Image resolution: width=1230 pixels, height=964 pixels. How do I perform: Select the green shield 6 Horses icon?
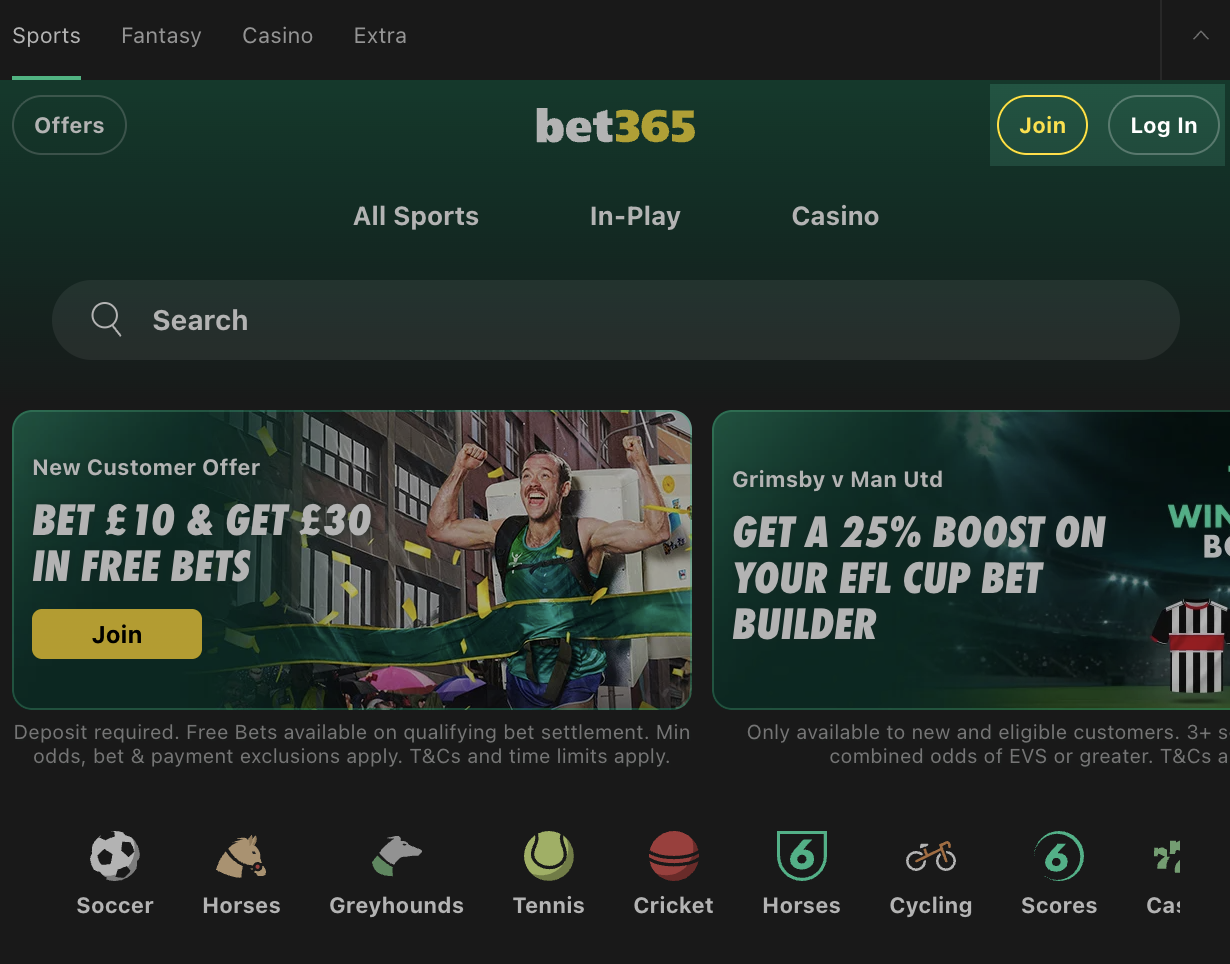click(x=802, y=856)
